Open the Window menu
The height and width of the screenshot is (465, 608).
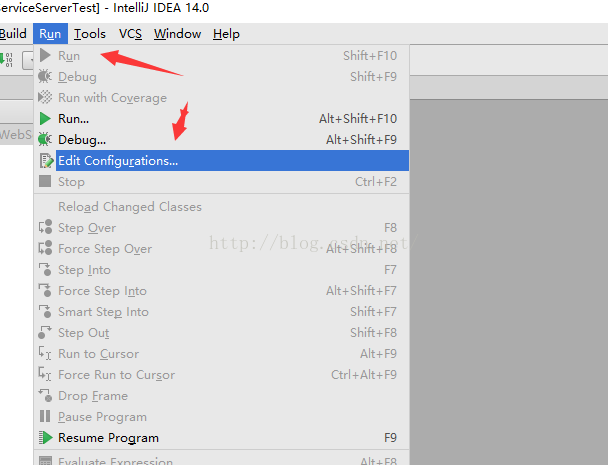tap(177, 34)
